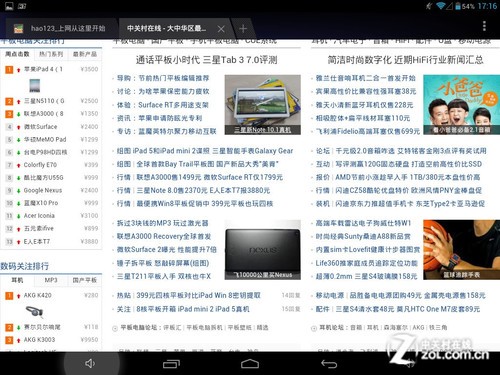Open link 超薄0.2mm 三星S4玻璃膜158元
Screen dimensions: 500x375
point(366,276)
